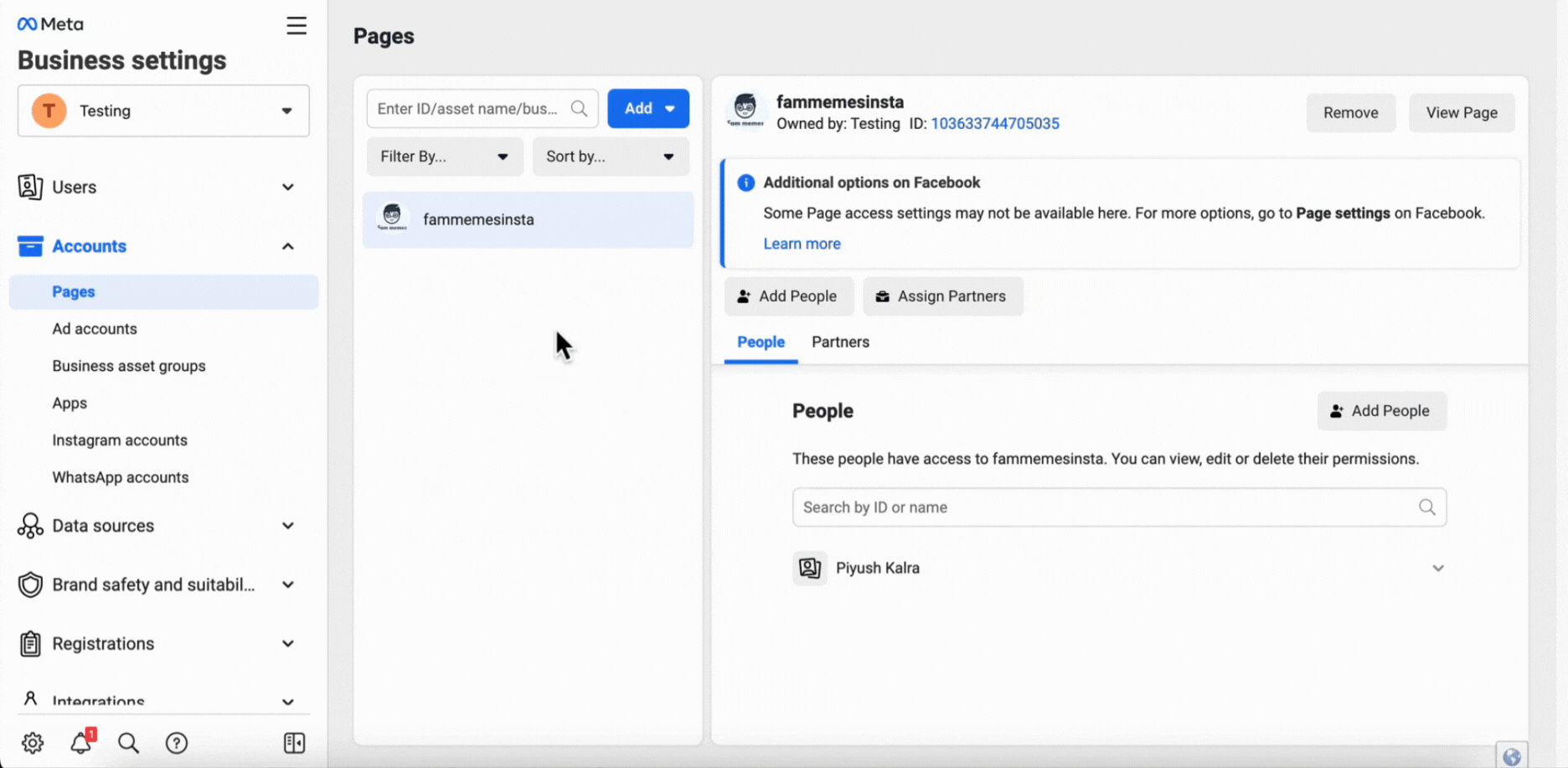The width and height of the screenshot is (1568, 768).
Task: Open the Sort by dropdown
Action: pyautogui.click(x=611, y=157)
